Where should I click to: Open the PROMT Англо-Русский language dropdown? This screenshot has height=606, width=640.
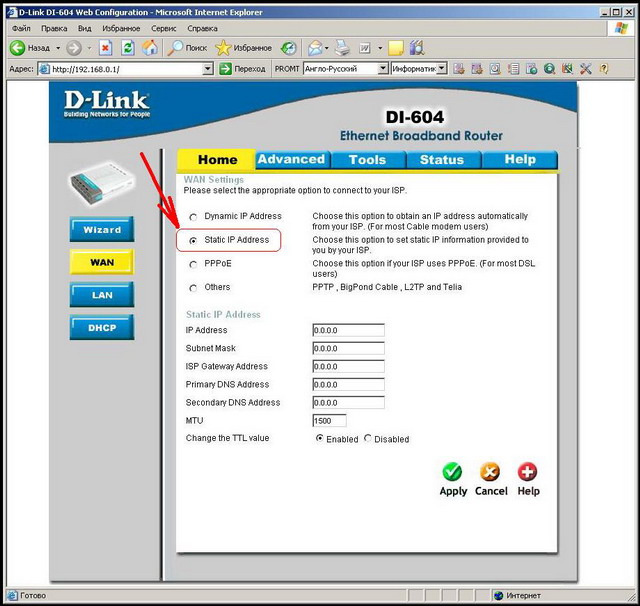382,69
